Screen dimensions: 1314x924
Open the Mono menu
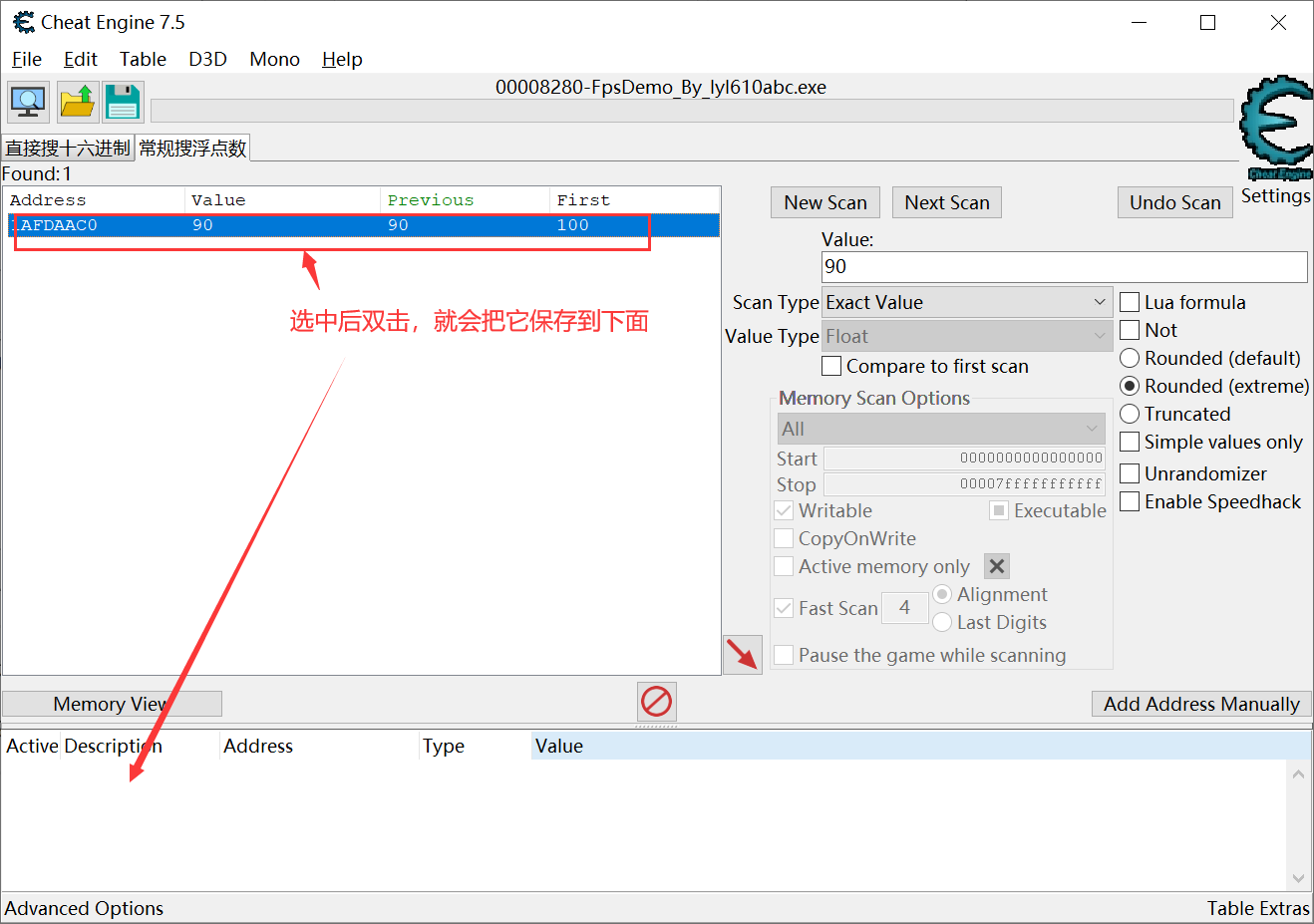point(274,59)
